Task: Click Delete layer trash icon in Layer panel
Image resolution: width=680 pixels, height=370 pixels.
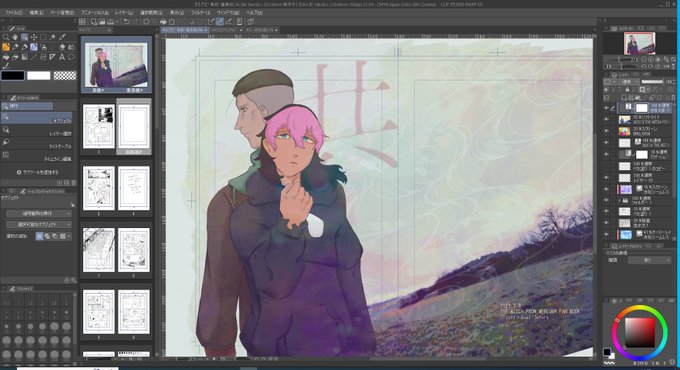Action: pos(673,98)
